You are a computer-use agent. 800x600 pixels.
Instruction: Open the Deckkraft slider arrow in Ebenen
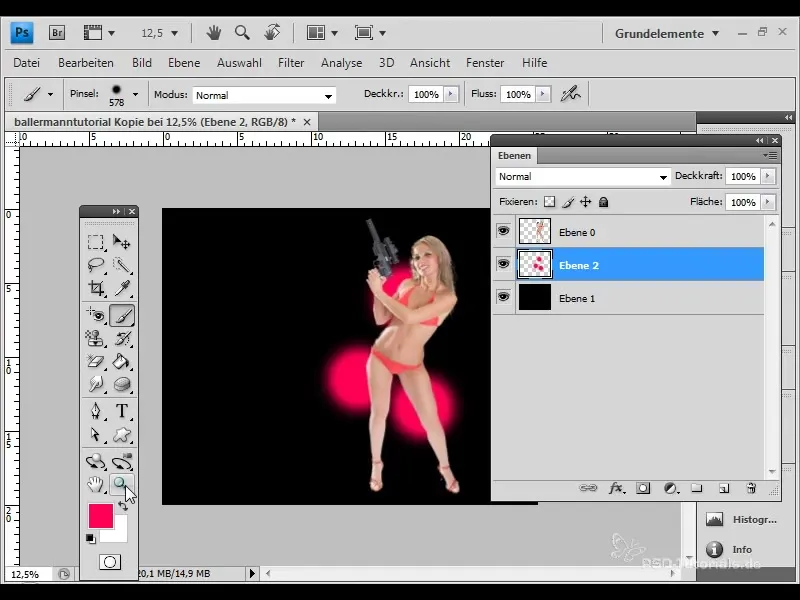click(768, 176)
